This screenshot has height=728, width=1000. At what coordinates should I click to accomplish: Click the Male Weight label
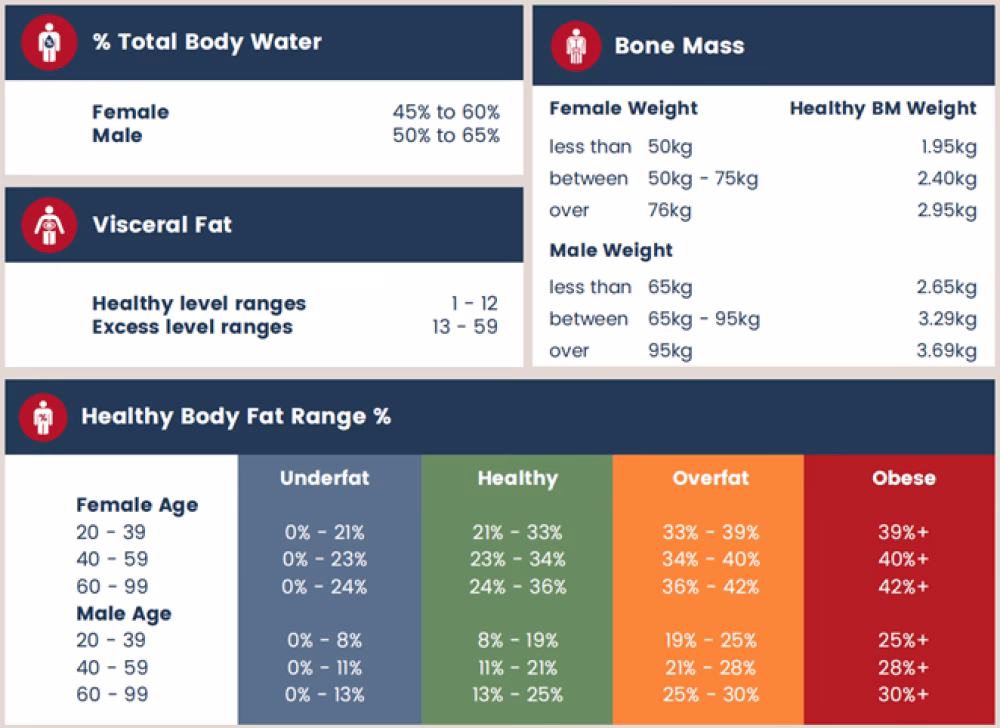point(611,250)
